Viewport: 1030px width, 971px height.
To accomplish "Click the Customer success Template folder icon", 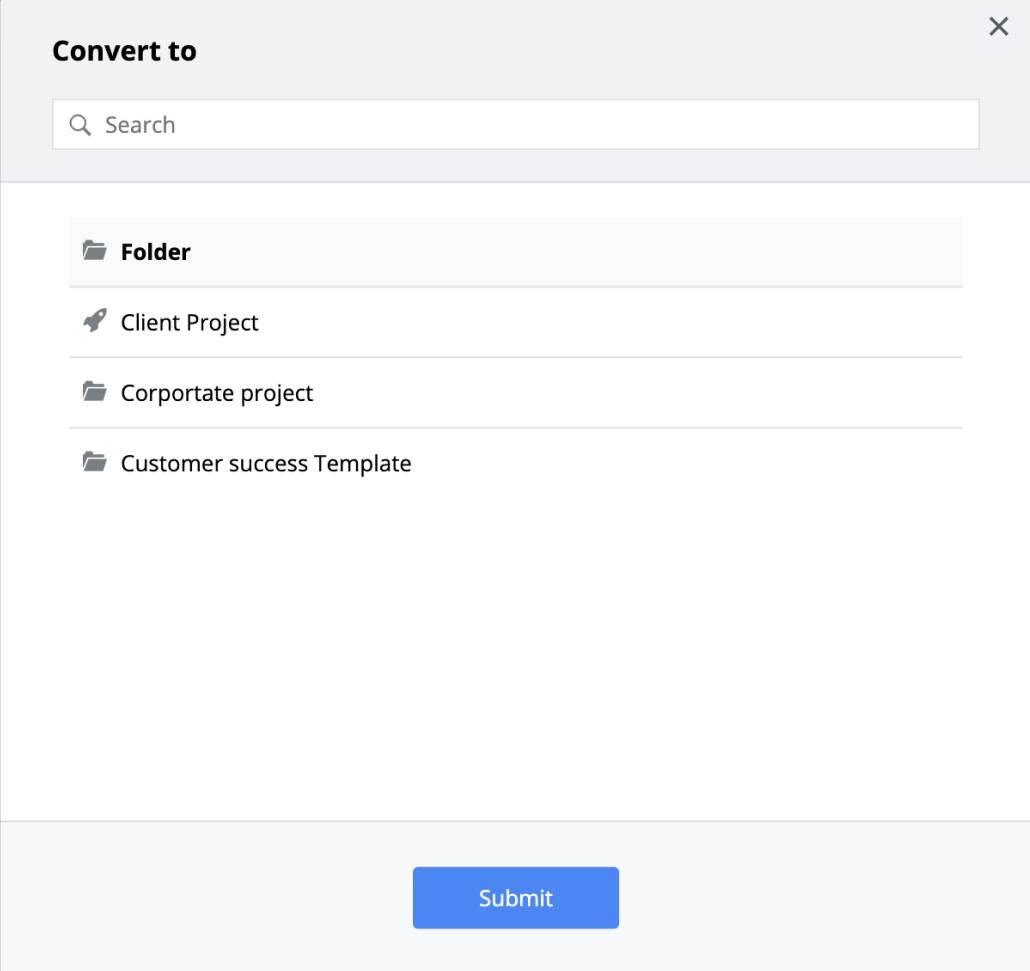I will 95,462.
